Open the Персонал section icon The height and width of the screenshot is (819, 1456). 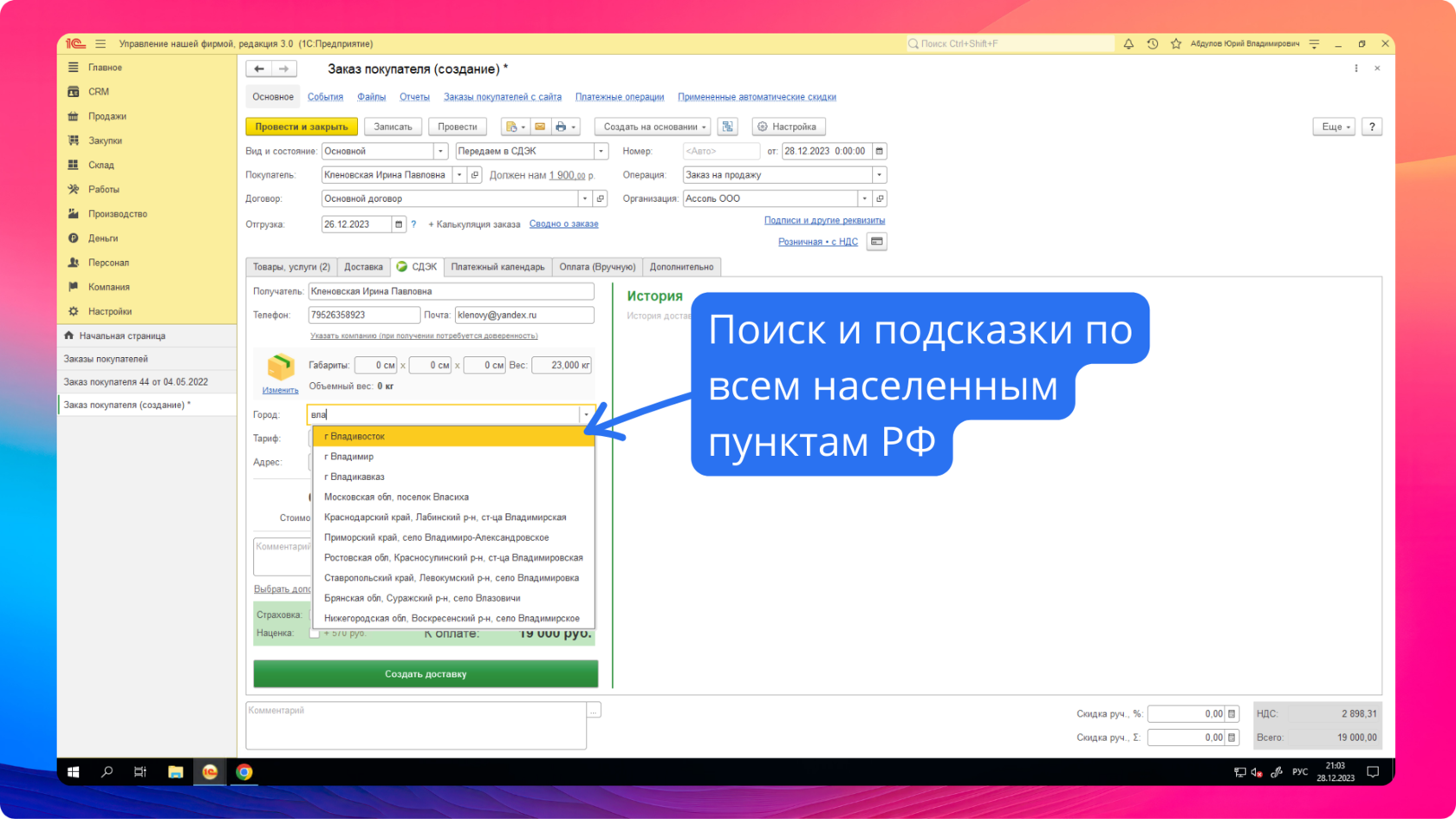tap(74, 262)
